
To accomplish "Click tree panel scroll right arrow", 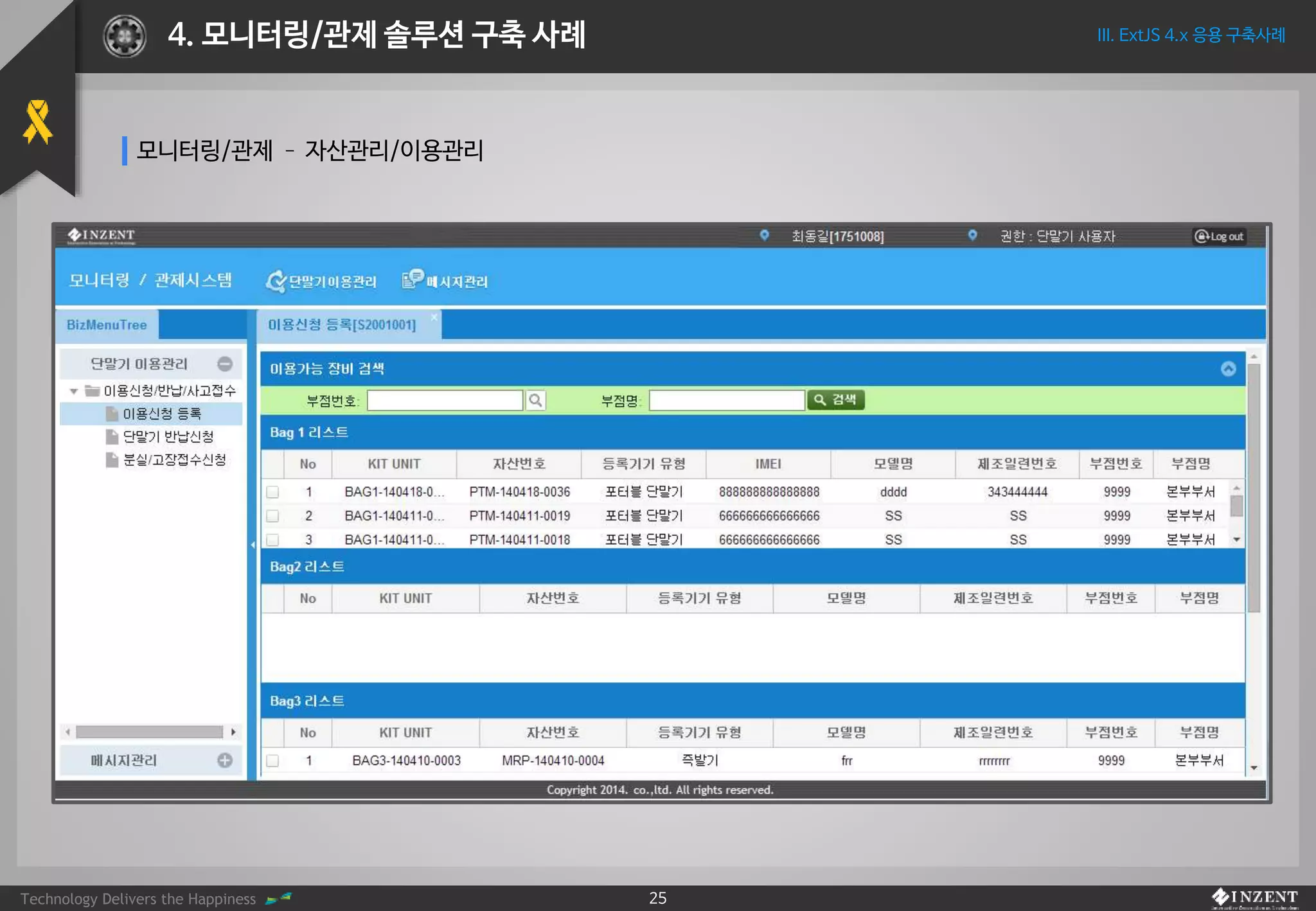I will pos(233,732).
